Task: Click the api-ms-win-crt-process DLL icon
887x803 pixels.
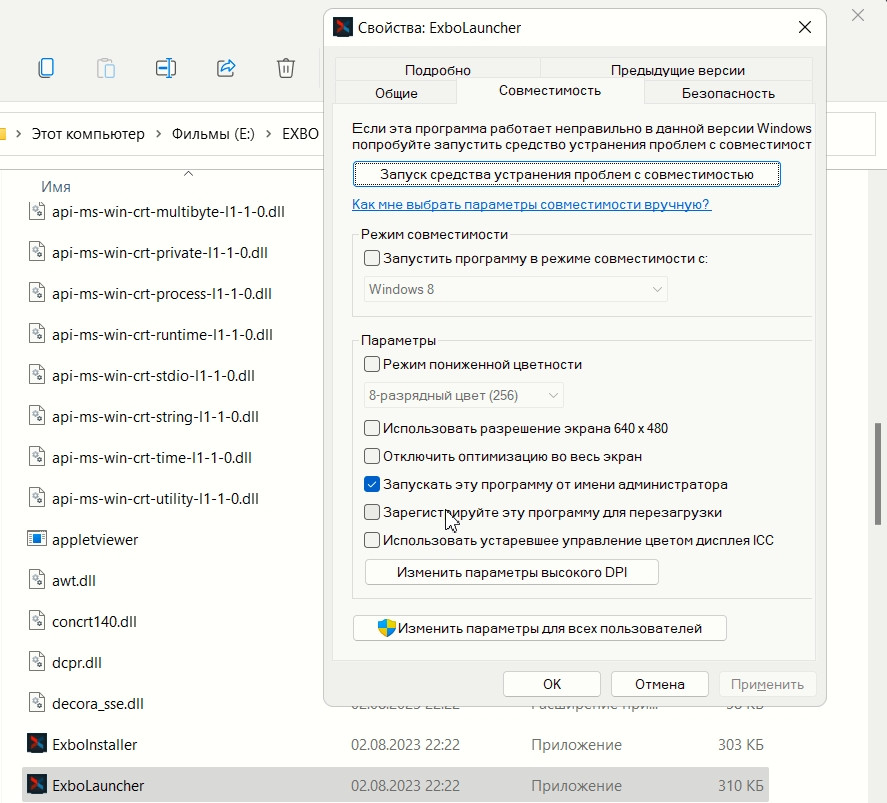Action: [37, 293]
